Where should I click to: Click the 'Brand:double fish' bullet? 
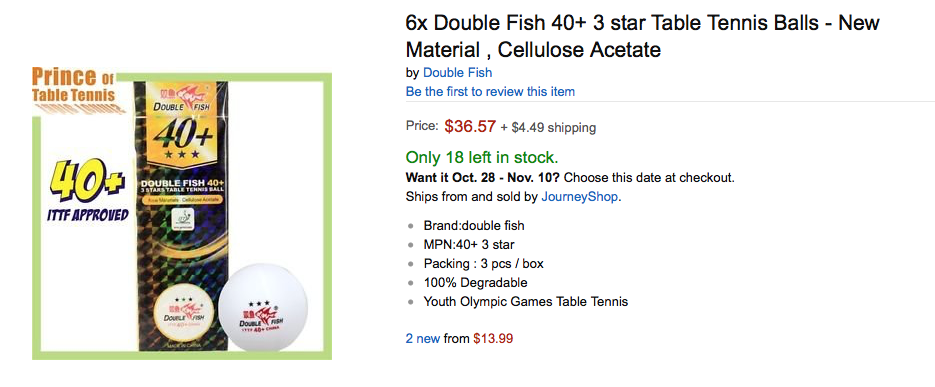point(474,225)
